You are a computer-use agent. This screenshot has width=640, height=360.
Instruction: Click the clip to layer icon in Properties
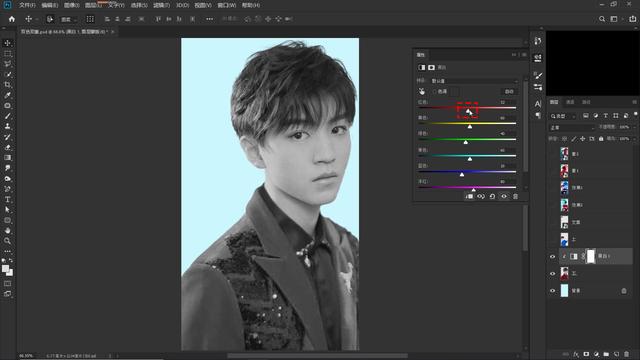[x=469, y=196]
